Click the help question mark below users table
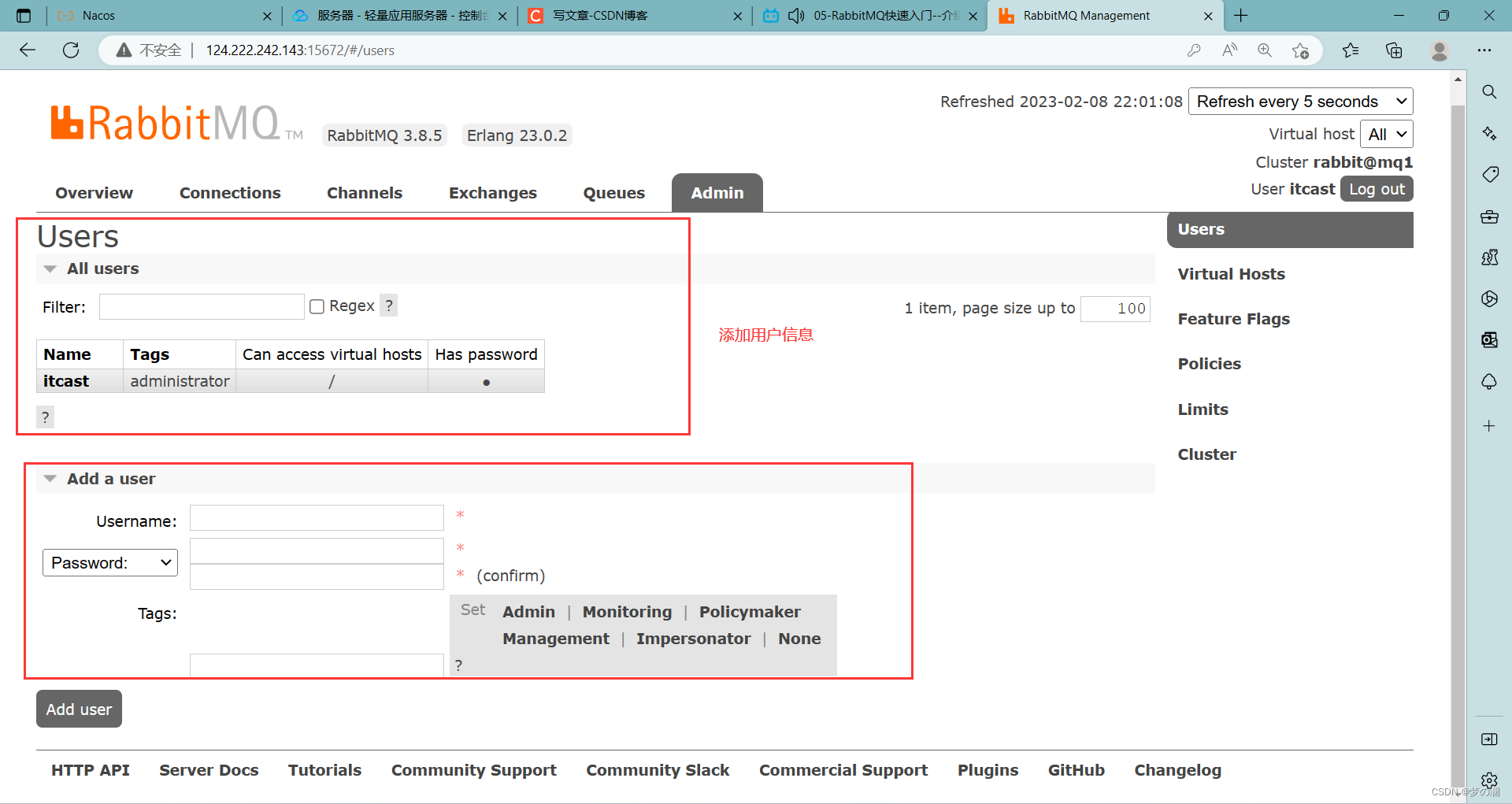Viewport: 1512px width, 804px height. click(45, 417)
